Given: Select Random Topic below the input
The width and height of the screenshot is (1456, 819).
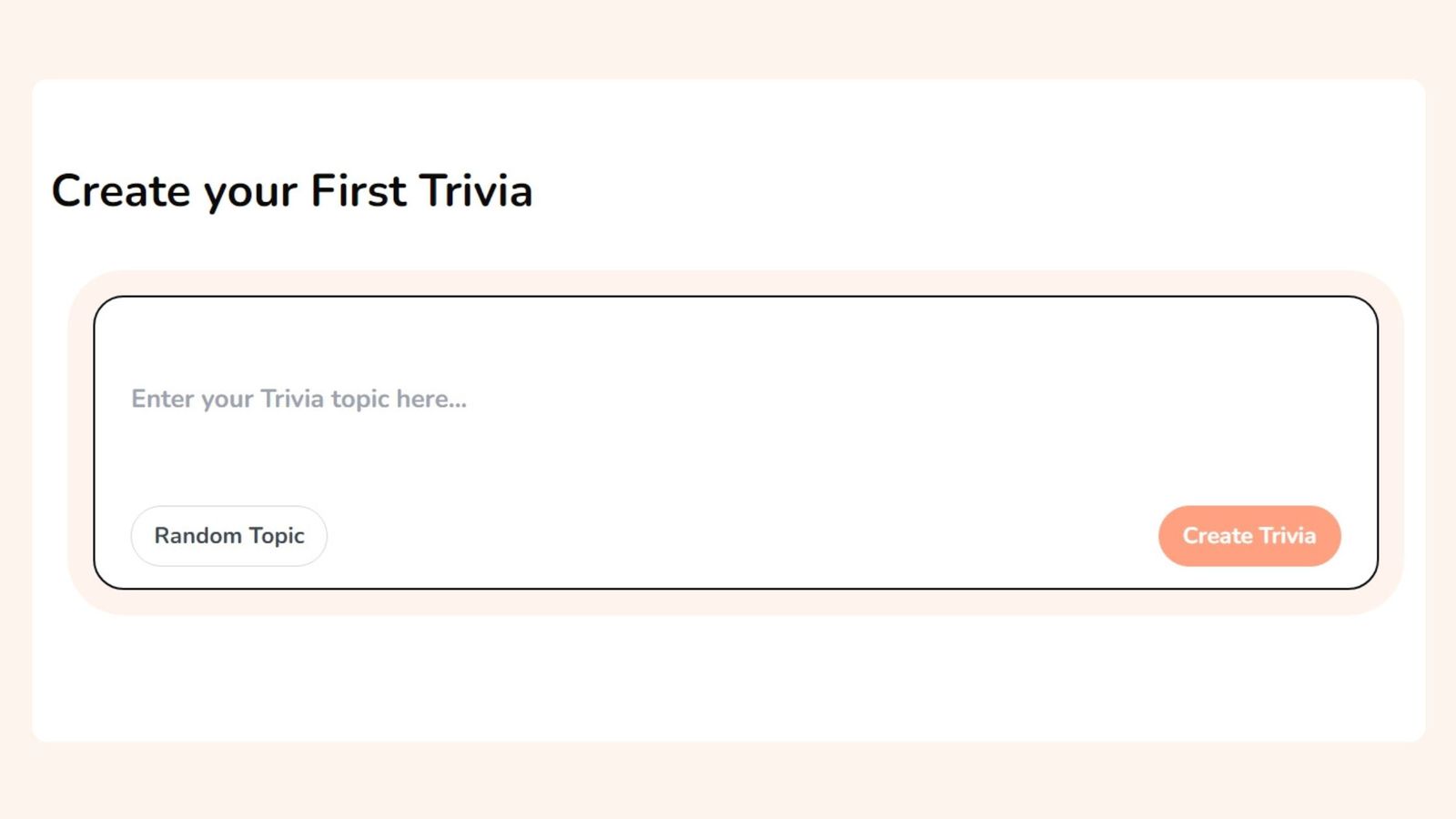Looking at the screenshot, I should [227, 536].
